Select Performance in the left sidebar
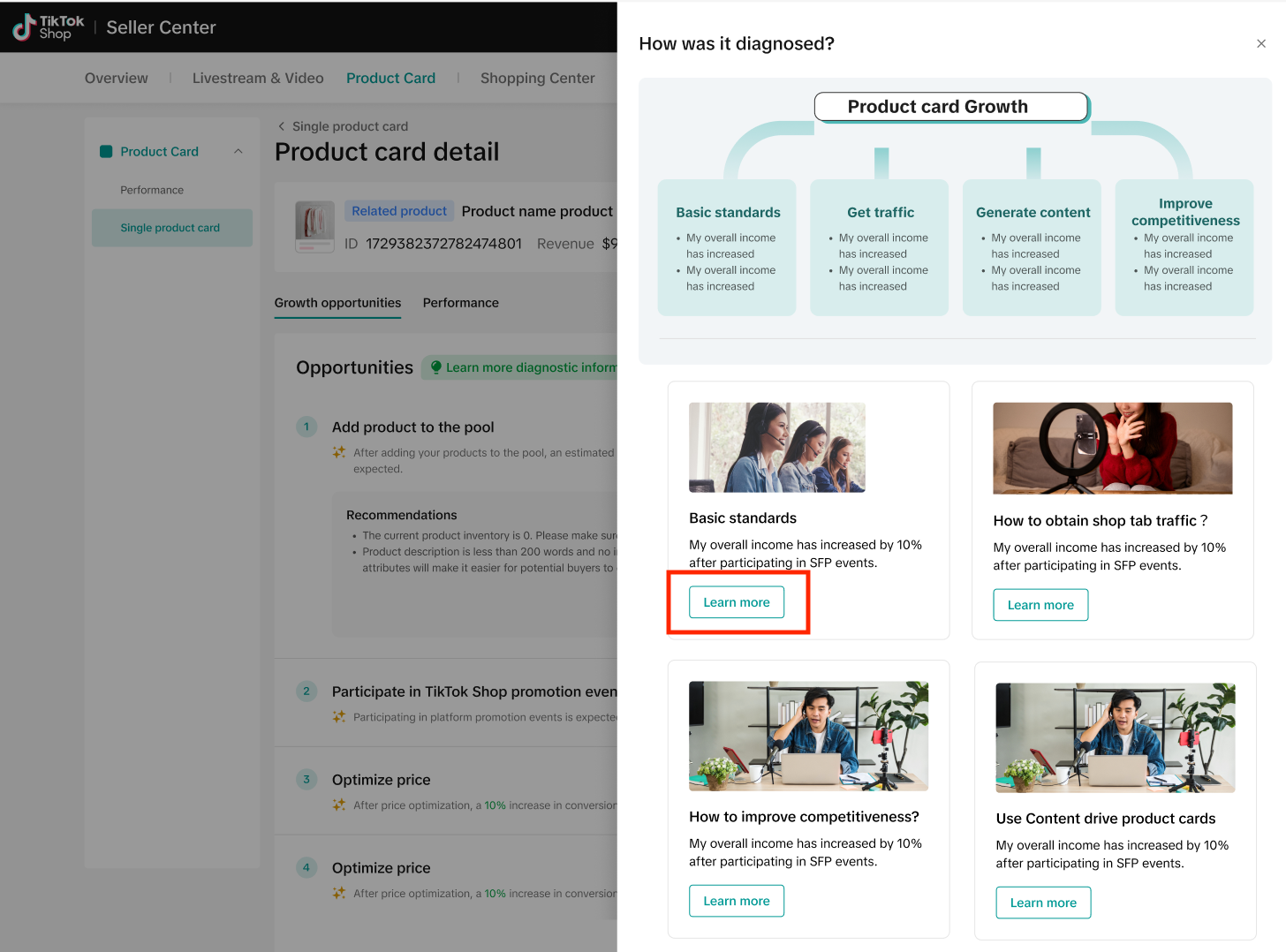The height and width of the screenshot is (952, 1286). click(x=152, y=190)
